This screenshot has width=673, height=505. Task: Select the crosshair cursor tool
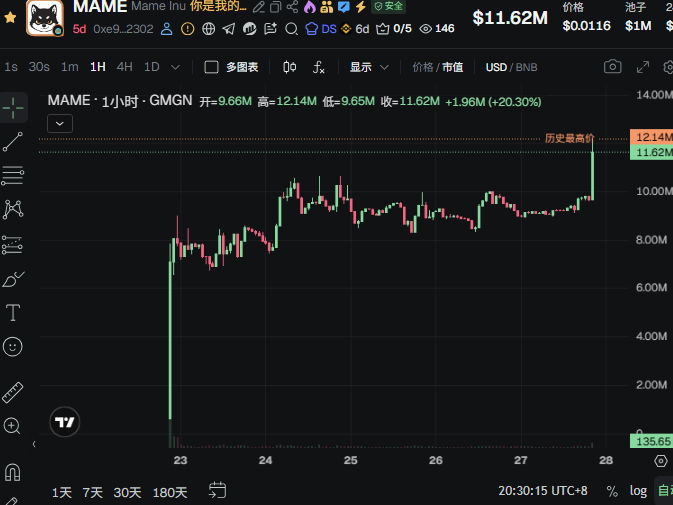tap(13, 107)
